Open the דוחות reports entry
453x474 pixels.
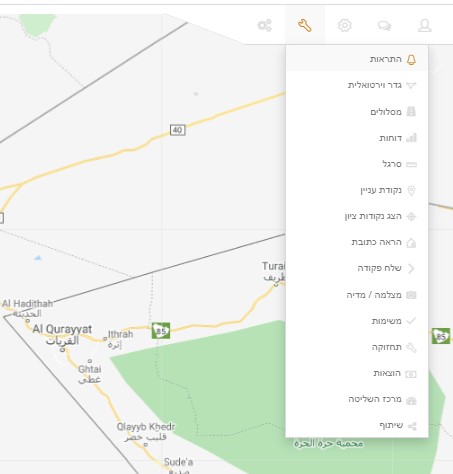(x=357, y=138)
